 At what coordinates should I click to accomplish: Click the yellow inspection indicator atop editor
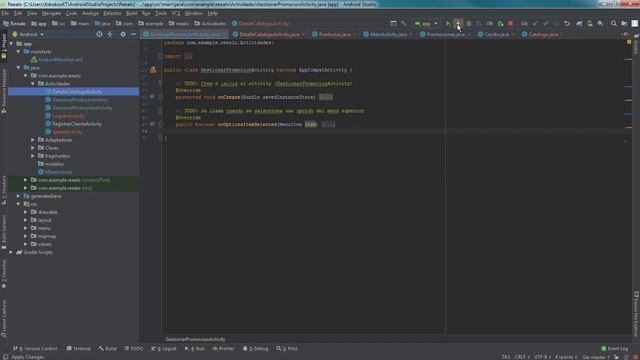click(x=629, y=42)
